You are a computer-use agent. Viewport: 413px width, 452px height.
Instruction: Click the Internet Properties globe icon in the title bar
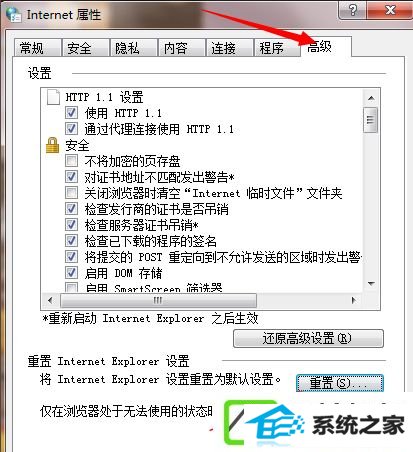coord(14,14)
